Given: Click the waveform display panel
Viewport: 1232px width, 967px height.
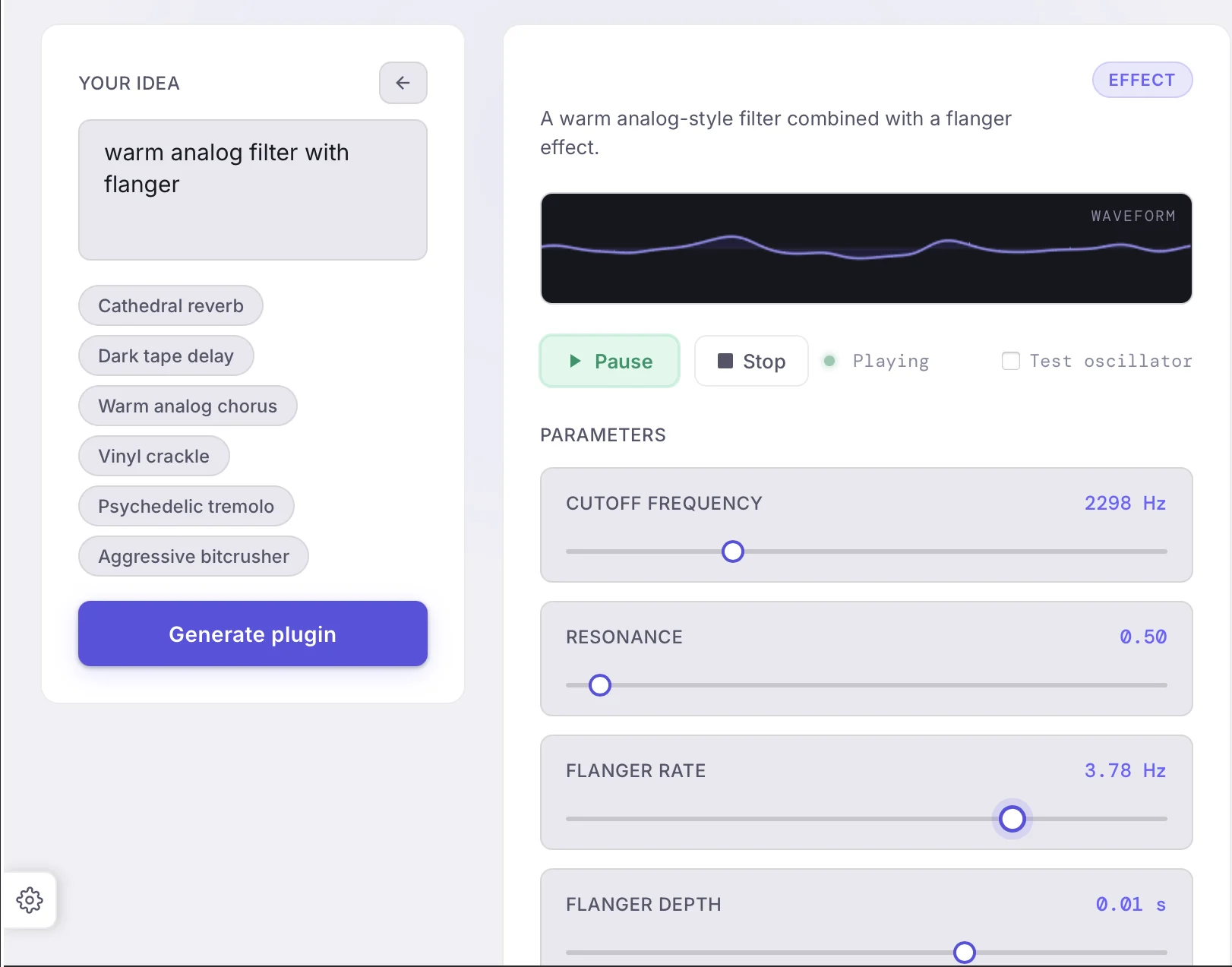Looking at the screenshot, I should point(866,248).
